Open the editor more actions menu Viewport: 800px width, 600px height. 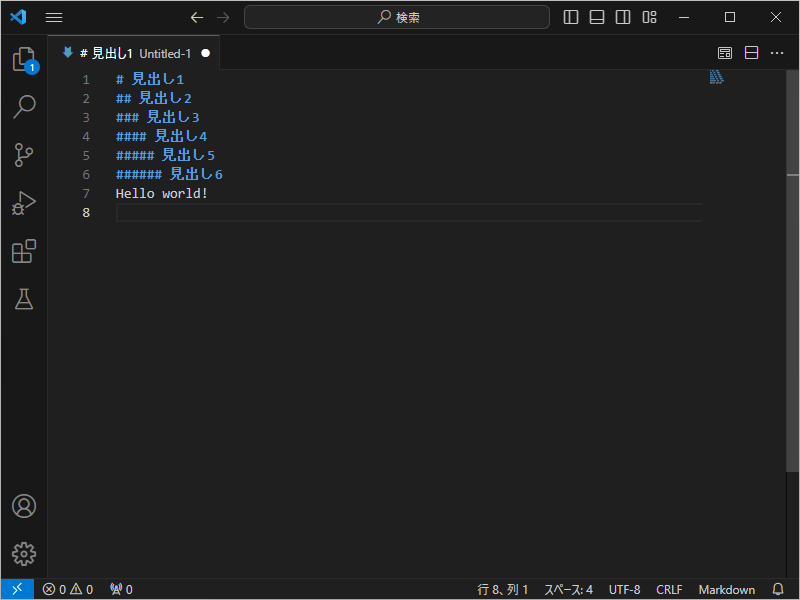tap(777, 52)
